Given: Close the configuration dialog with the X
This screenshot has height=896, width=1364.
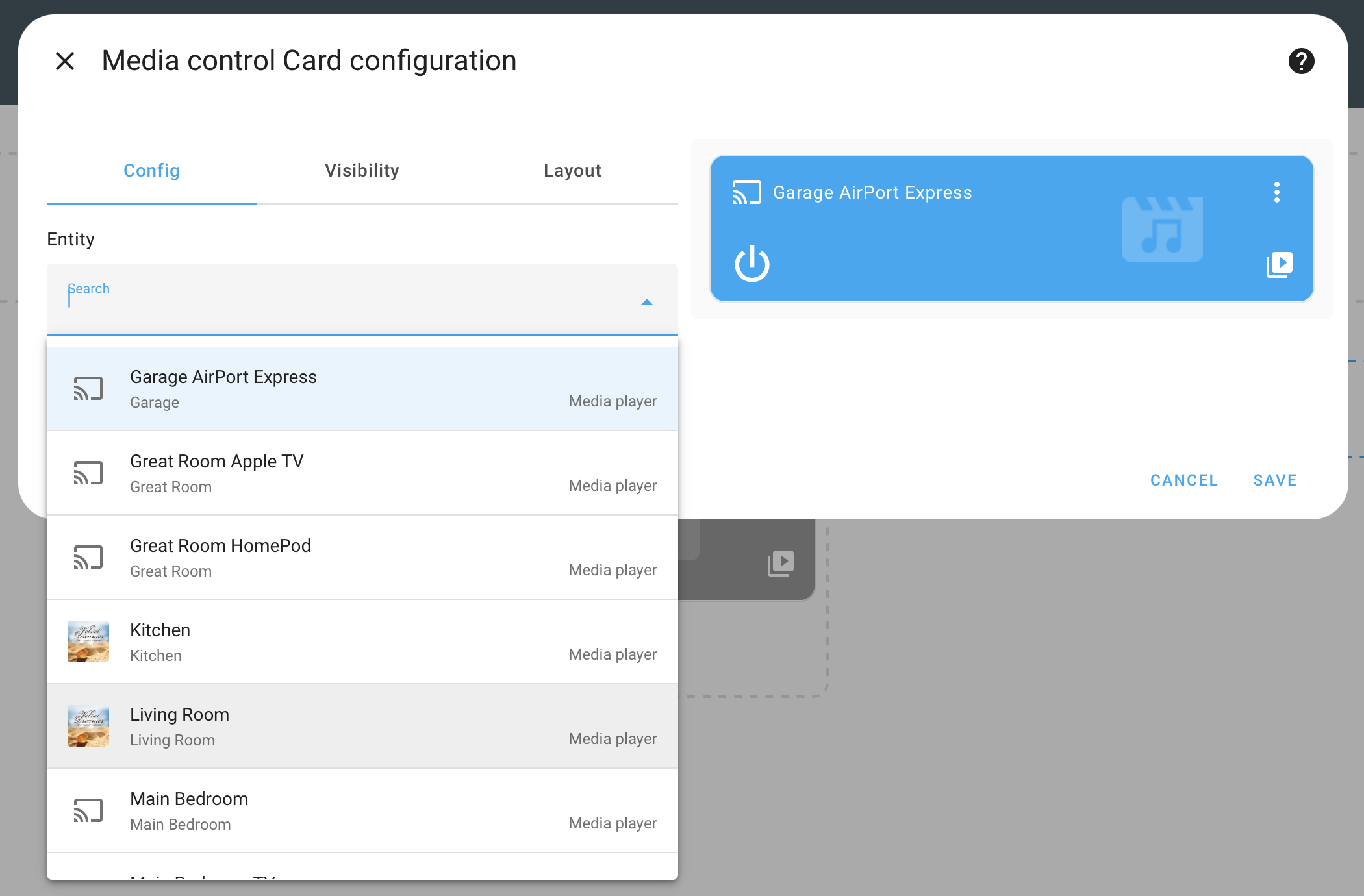Looking at the screenshot, I should click(x=65, y=60).
